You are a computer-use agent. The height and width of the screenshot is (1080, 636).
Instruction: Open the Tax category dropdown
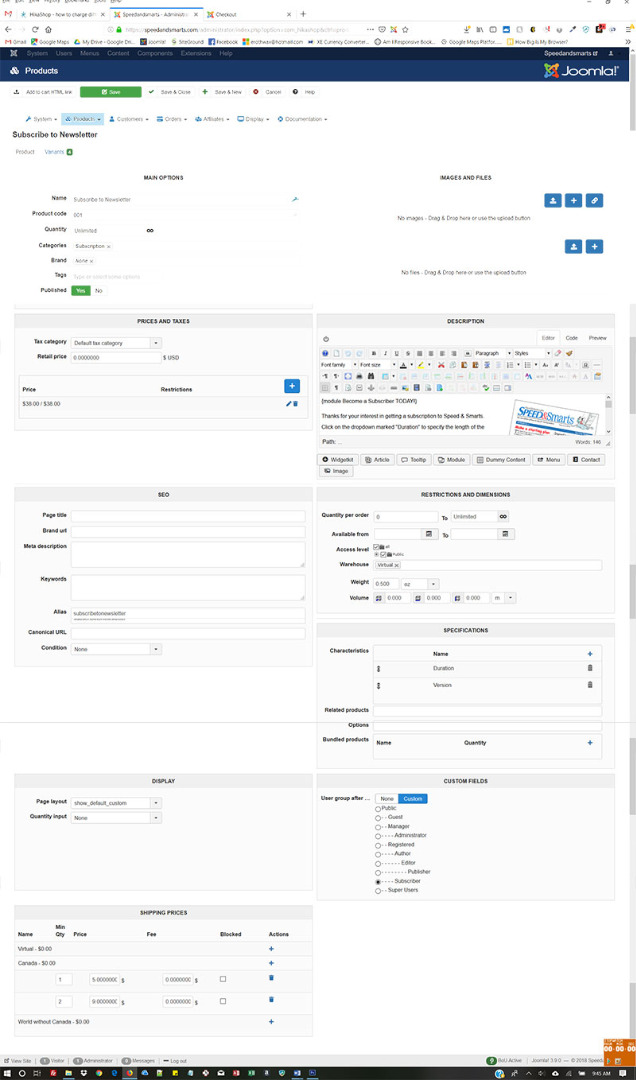point(116,342)
